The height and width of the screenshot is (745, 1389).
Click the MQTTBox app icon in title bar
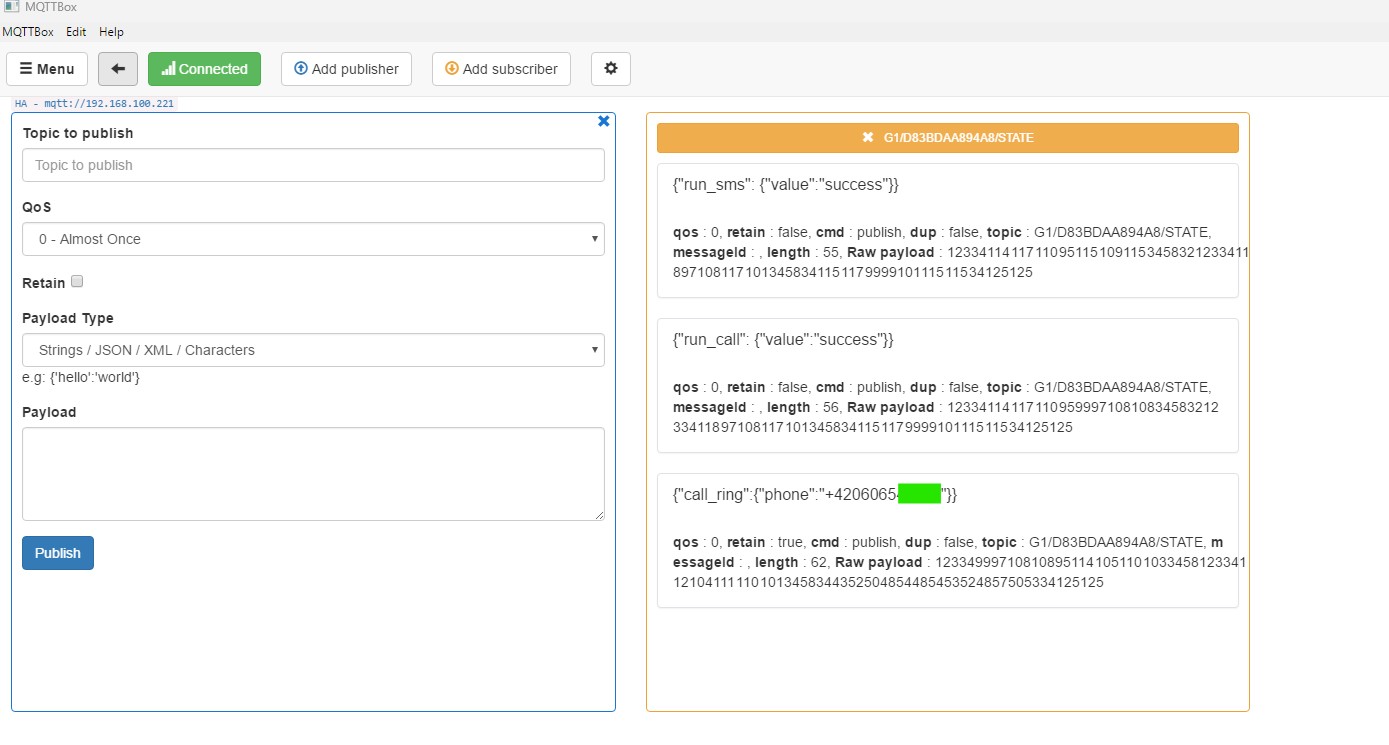click(11, 7)
